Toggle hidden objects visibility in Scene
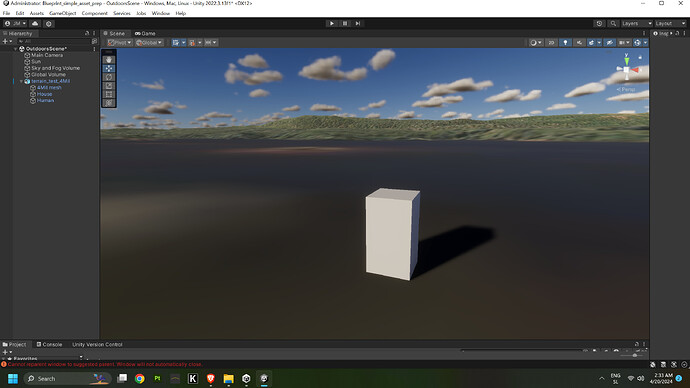 (x=609, y=43)
